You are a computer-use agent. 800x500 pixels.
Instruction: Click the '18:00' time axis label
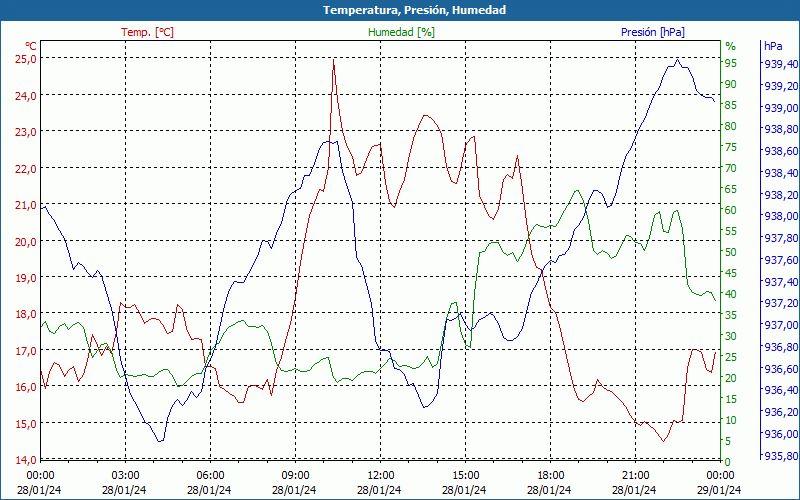click(551, 475)
